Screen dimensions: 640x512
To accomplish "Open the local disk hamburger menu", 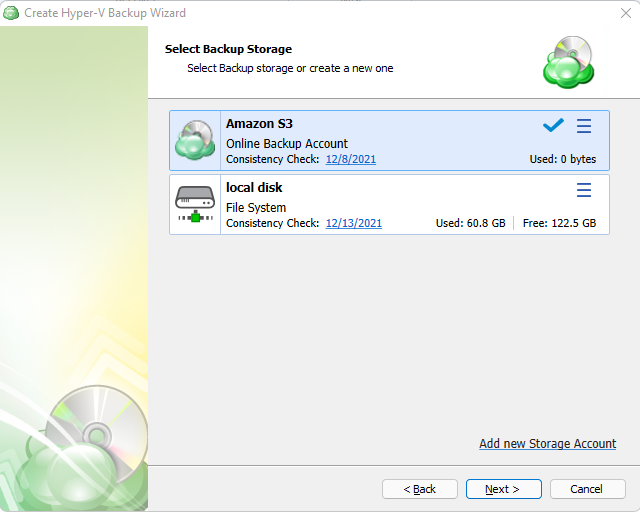I will (x=584, y=190).
